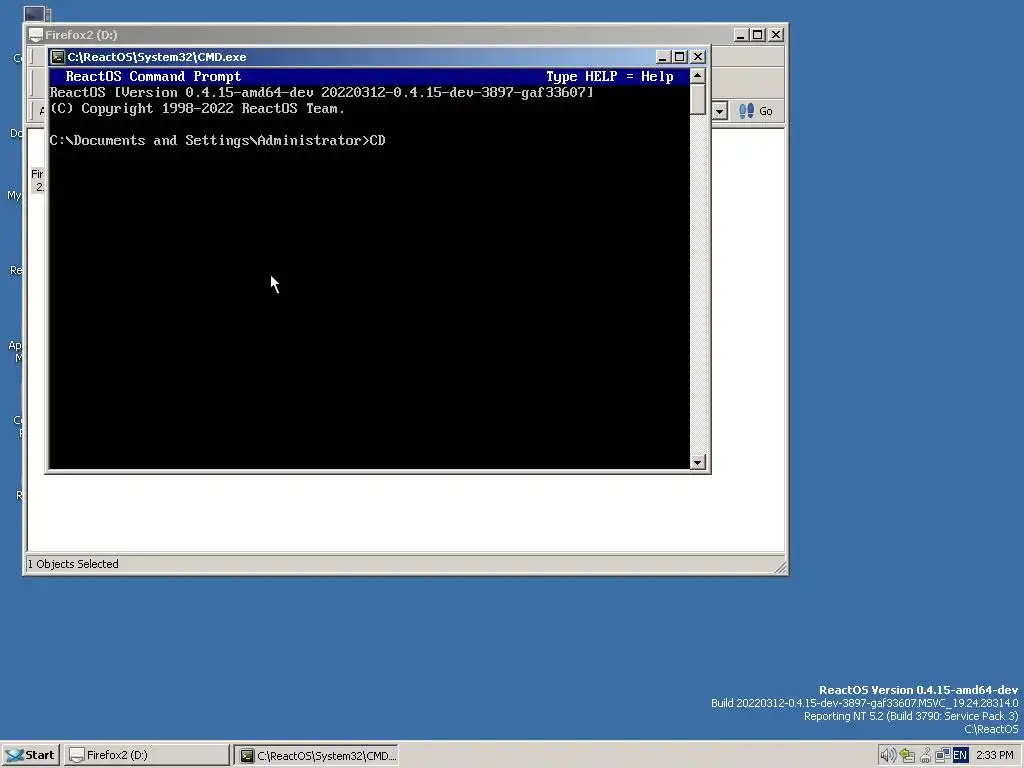Click the device/hardware question-mark tray icon
1024x768 pixels.
[x=925, y=755]
